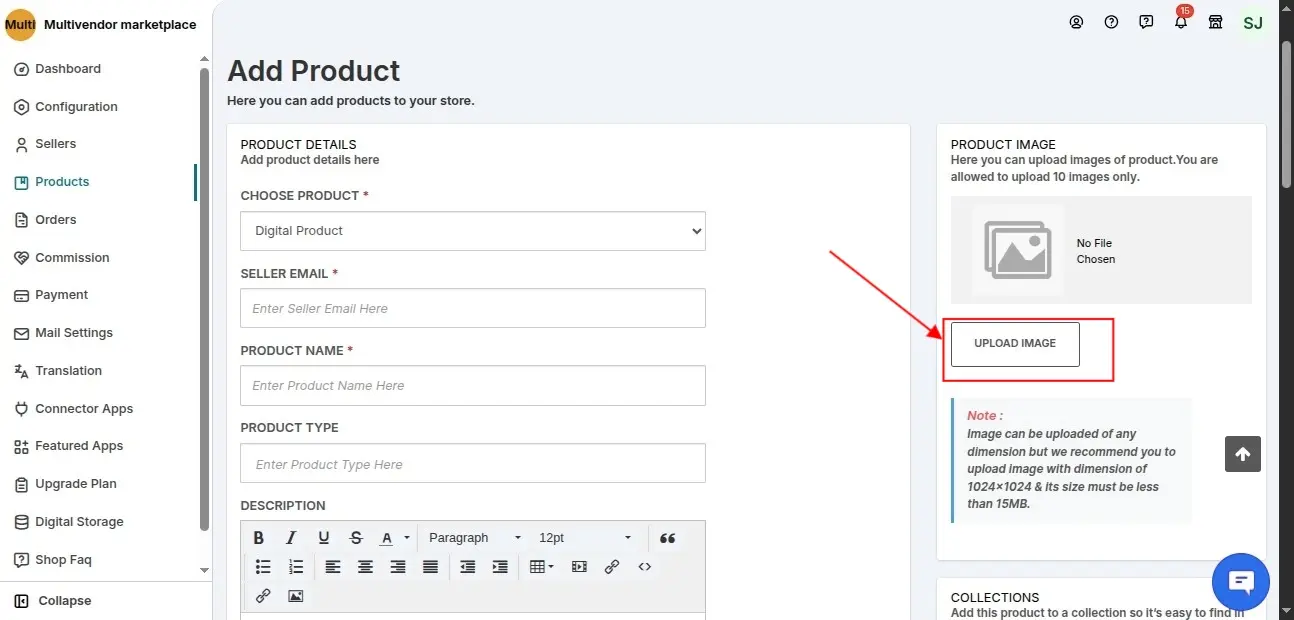Toggle underline formatting in description editor
This screenshot has width=1294, height=620.
tap(323, 538)
